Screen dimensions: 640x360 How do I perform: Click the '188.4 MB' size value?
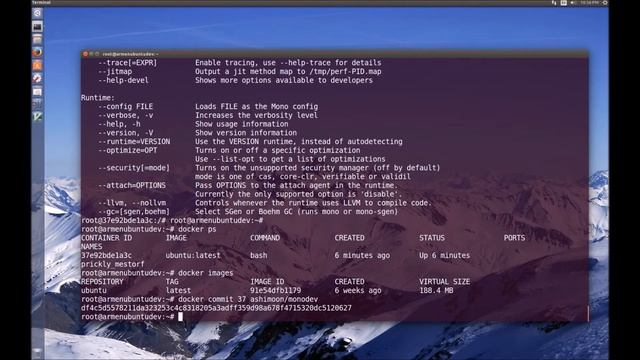pos(436,291)
